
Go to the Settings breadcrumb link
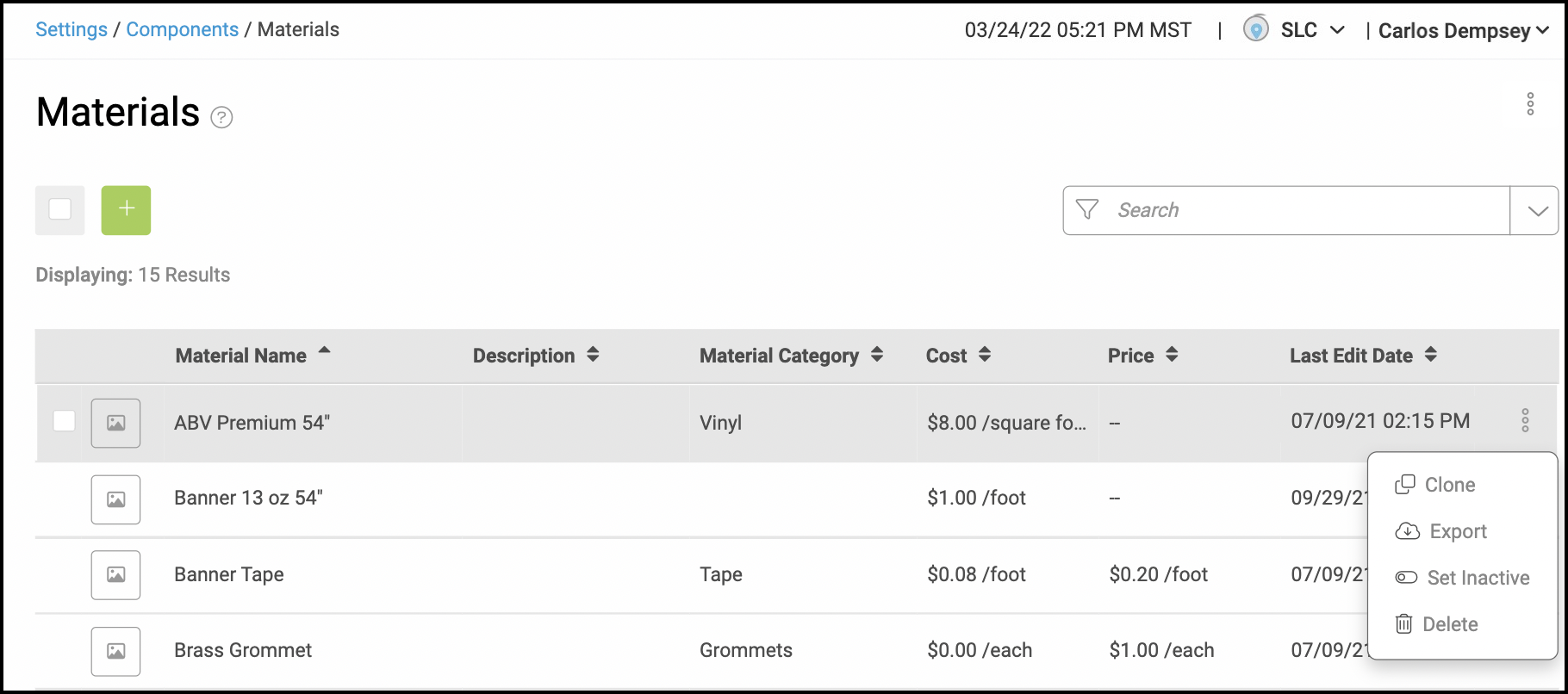click(x=72, y=29)
